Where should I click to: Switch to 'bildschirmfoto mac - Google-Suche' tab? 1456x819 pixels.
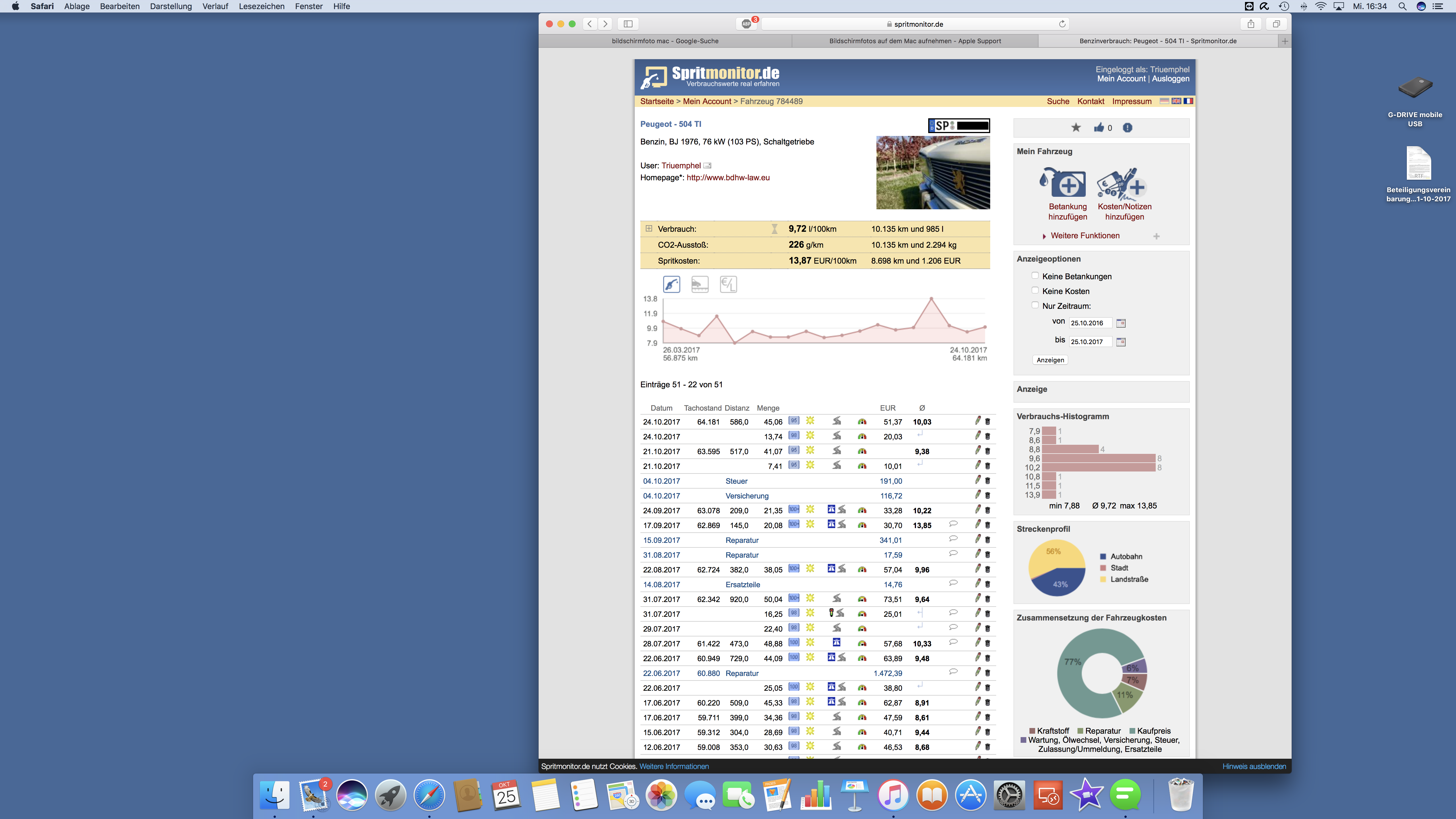(665, 41)
